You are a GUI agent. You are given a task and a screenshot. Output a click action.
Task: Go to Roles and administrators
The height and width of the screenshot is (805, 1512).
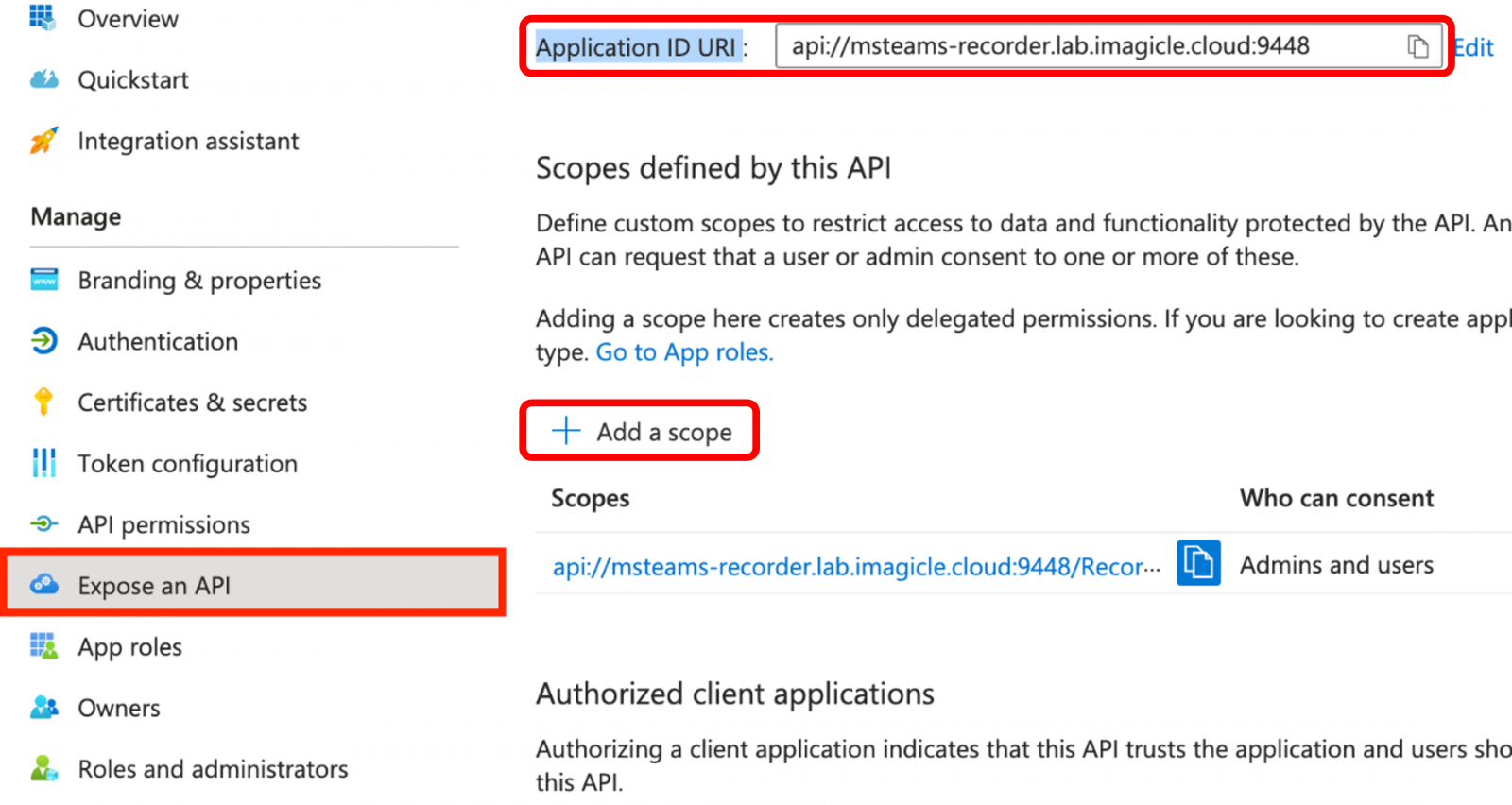pyautogui.click(x=213, y=769)
